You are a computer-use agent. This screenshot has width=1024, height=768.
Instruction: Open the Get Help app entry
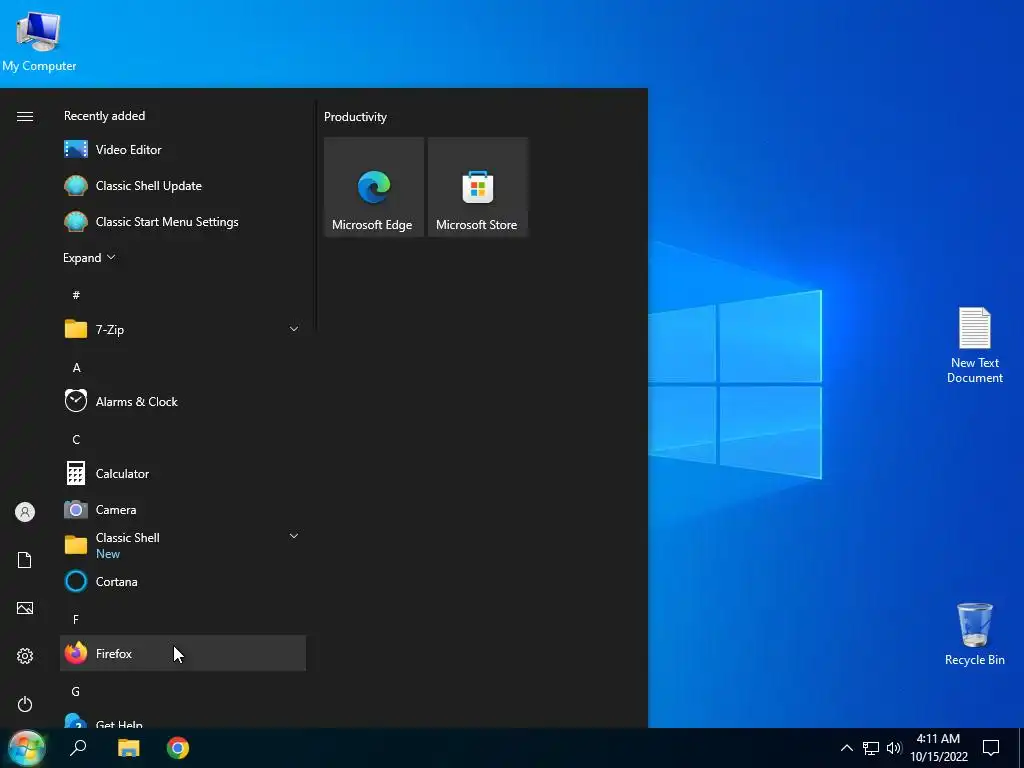183,721
